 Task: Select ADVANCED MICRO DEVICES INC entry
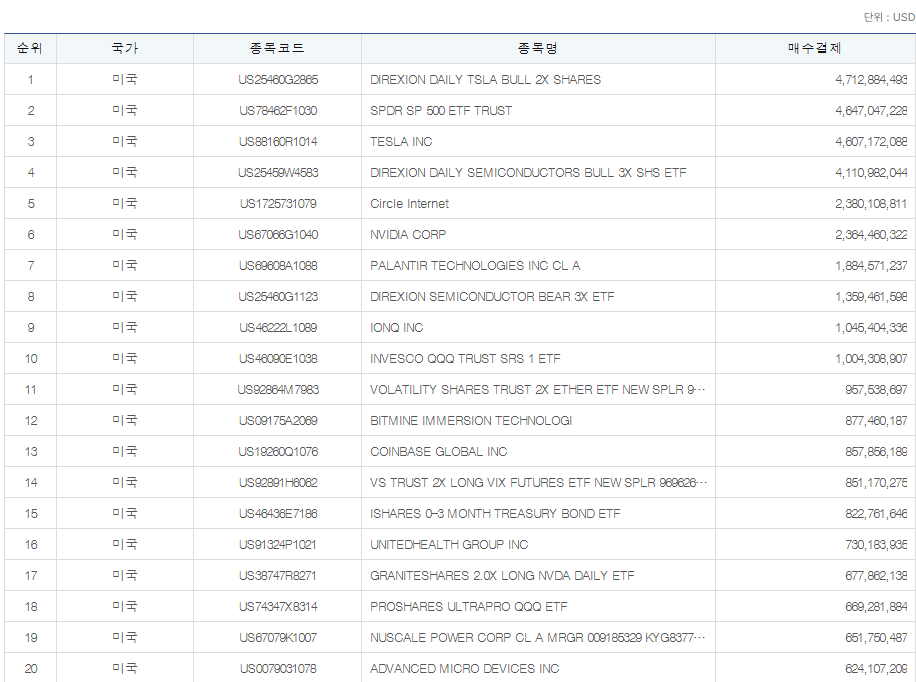[464, 668]
